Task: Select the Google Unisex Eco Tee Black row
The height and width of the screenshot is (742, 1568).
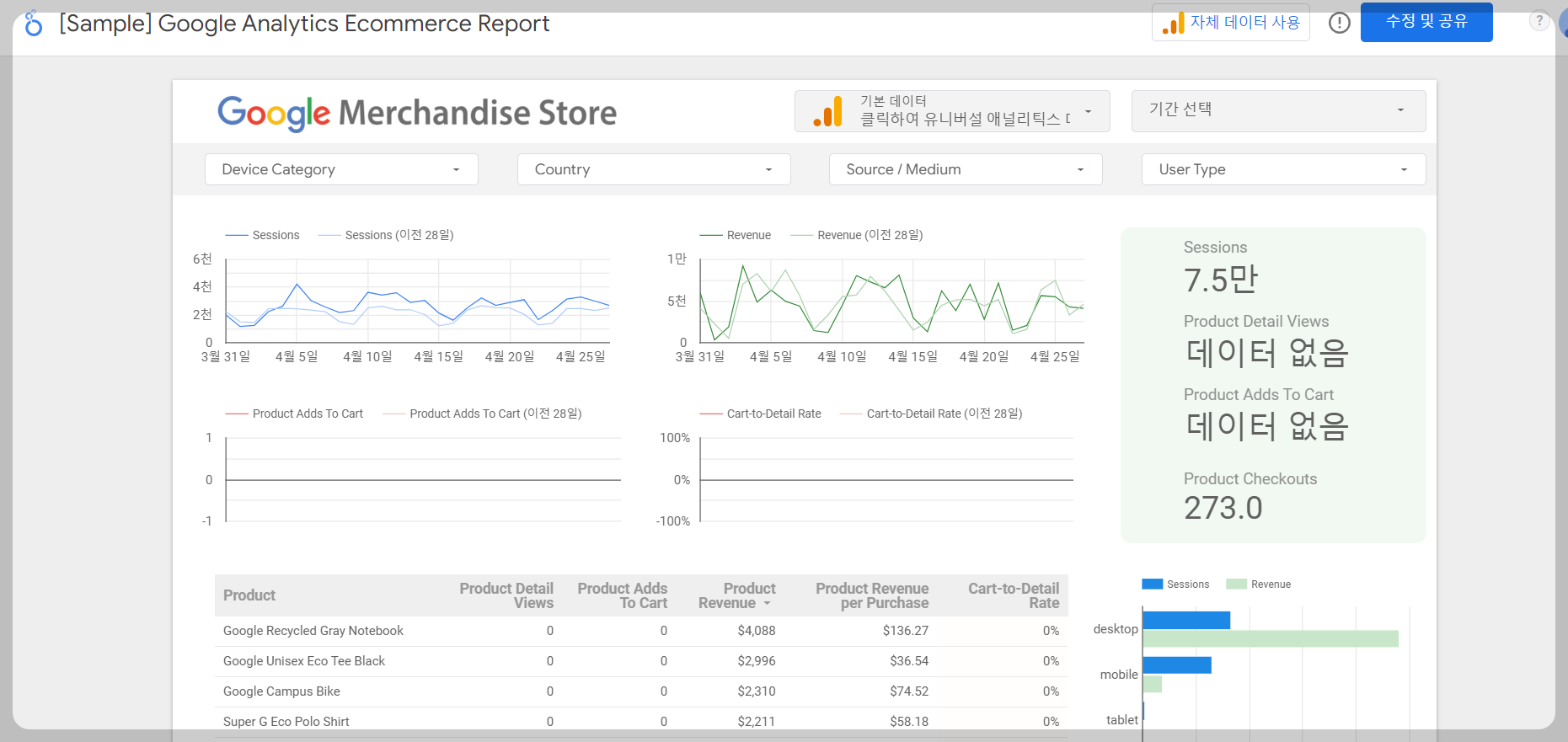Action: 641,661
